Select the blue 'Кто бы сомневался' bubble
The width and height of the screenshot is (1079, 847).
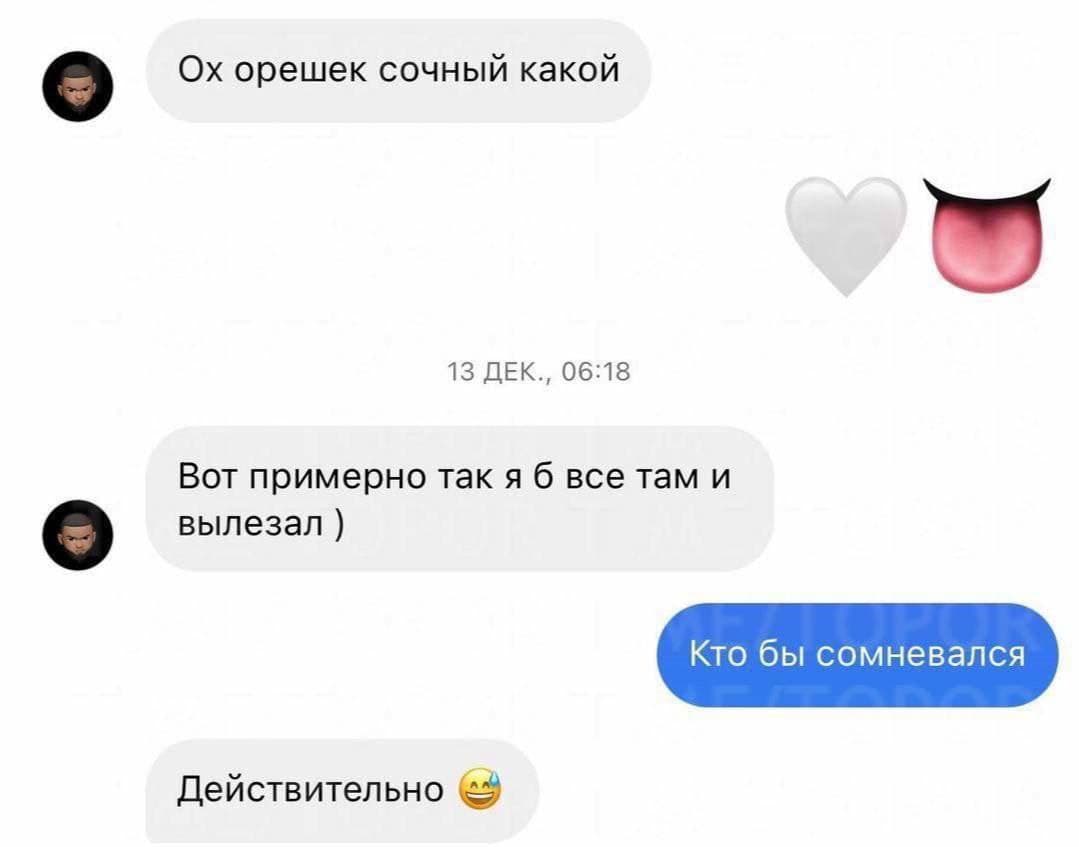point(857,654)
